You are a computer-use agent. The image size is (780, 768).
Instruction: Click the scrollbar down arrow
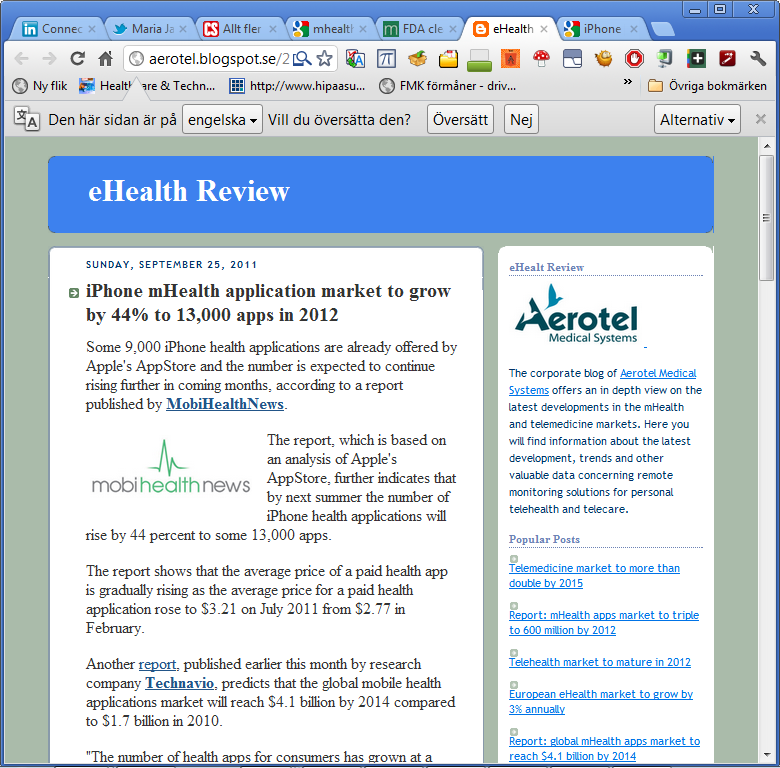click(x=766, y=755)
